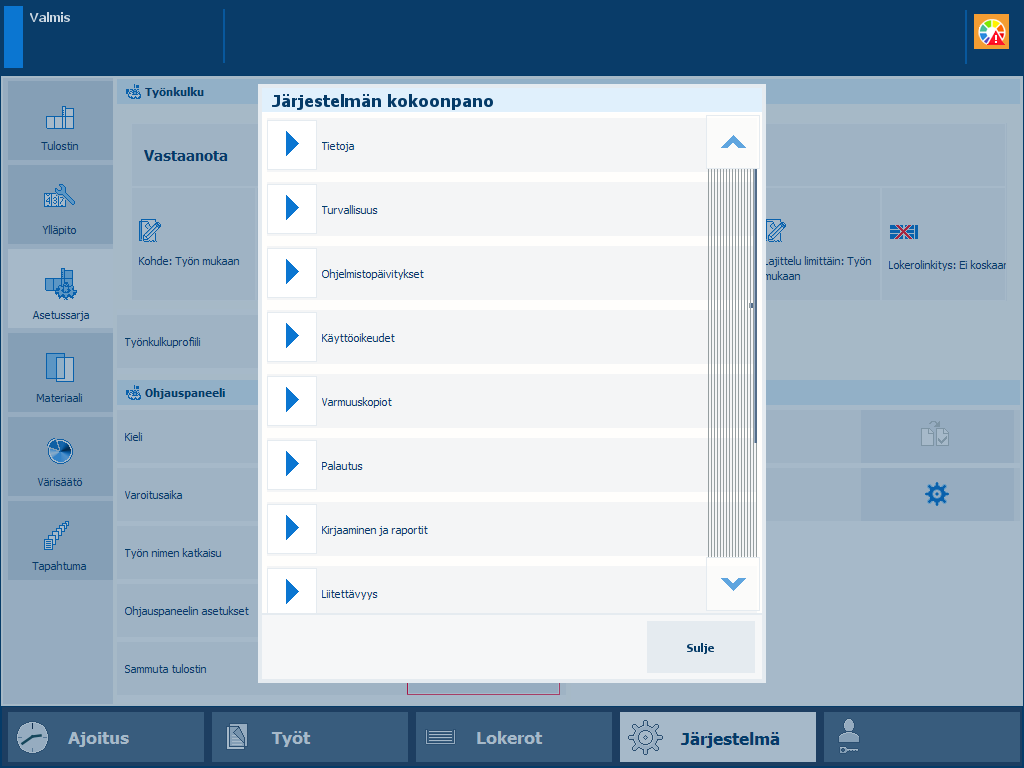Click the Kohde edit pencil icon
This screenshot has height=768, width=1024.
click(150, 231)
